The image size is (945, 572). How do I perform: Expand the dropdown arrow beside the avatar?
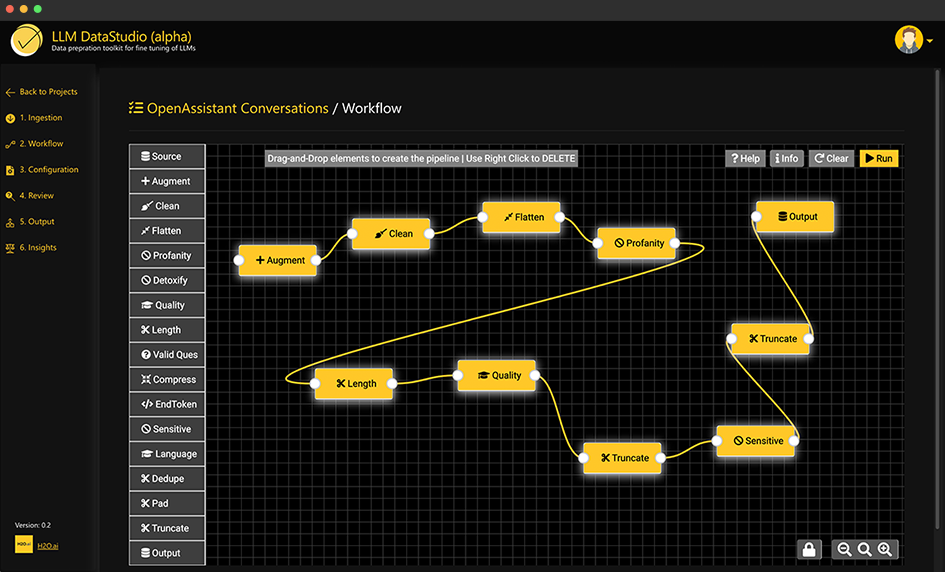coord(930,41)
